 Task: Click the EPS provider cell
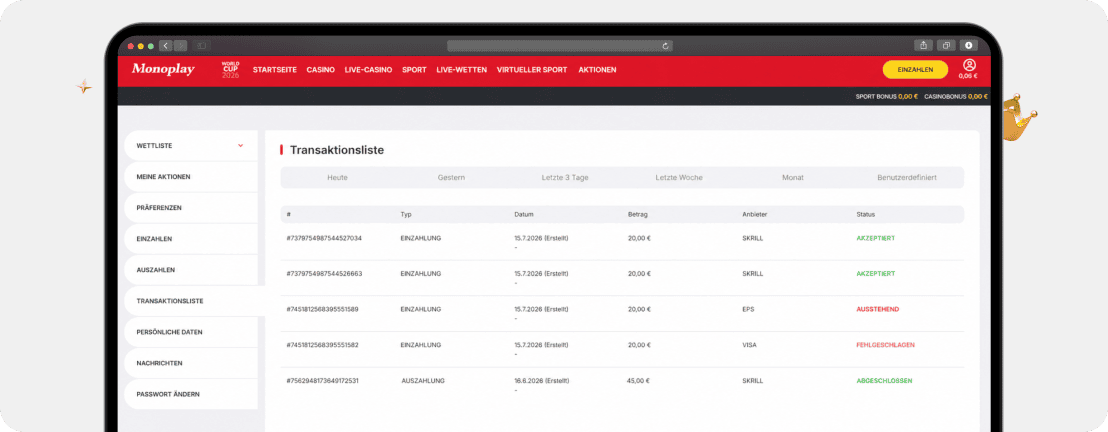coord(748,309)
